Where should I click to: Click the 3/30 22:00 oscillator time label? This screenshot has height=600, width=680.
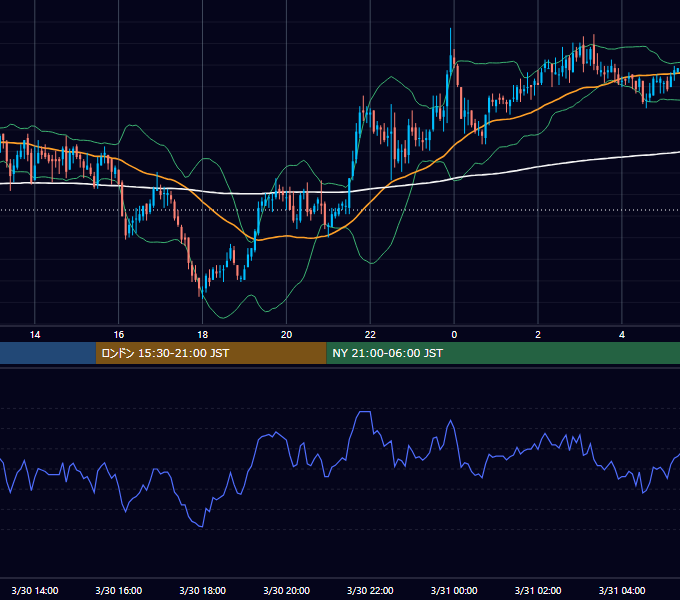(370, 590)
